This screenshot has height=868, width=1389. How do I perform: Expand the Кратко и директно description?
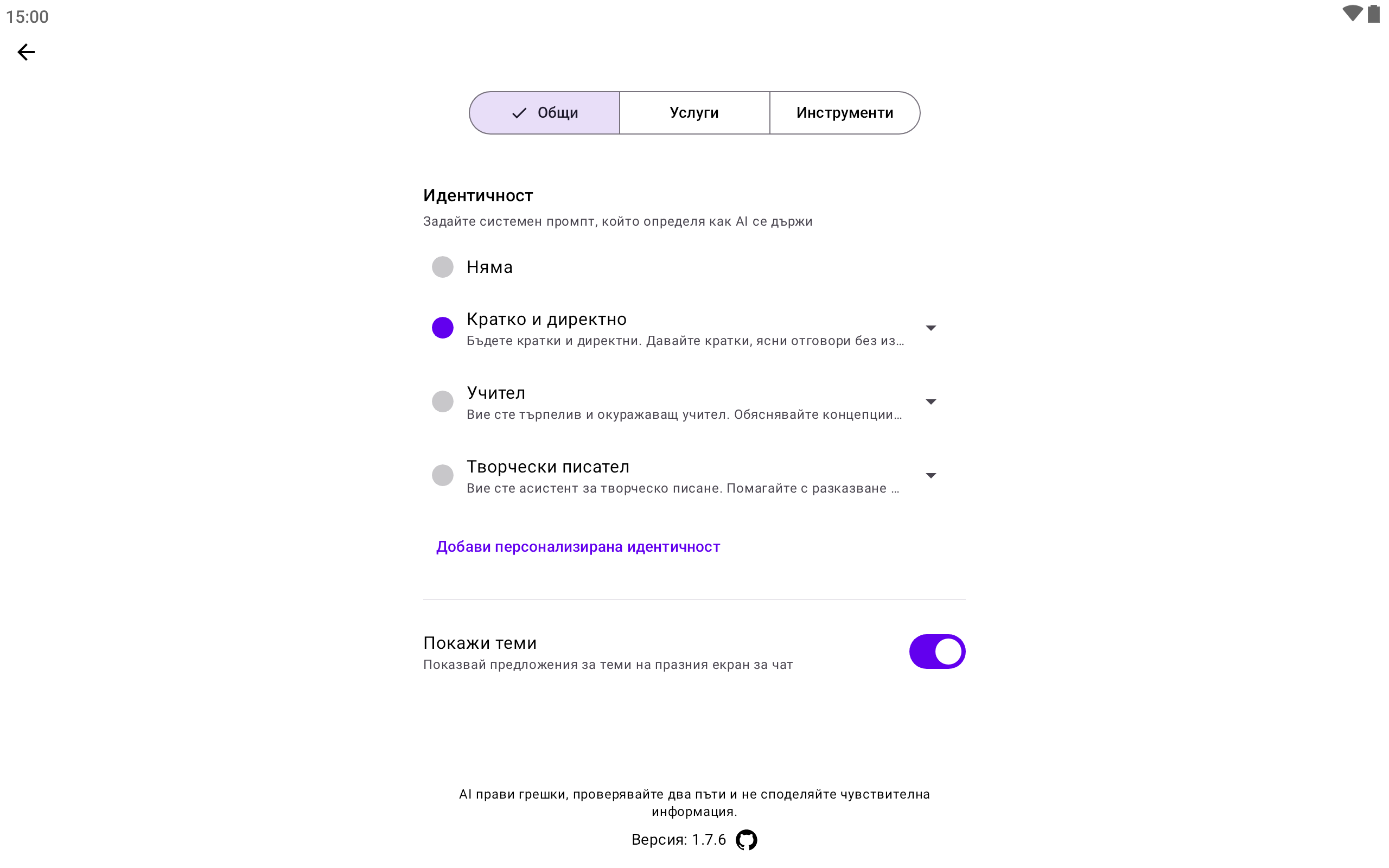pyautogui.click(x=931, y=328)
